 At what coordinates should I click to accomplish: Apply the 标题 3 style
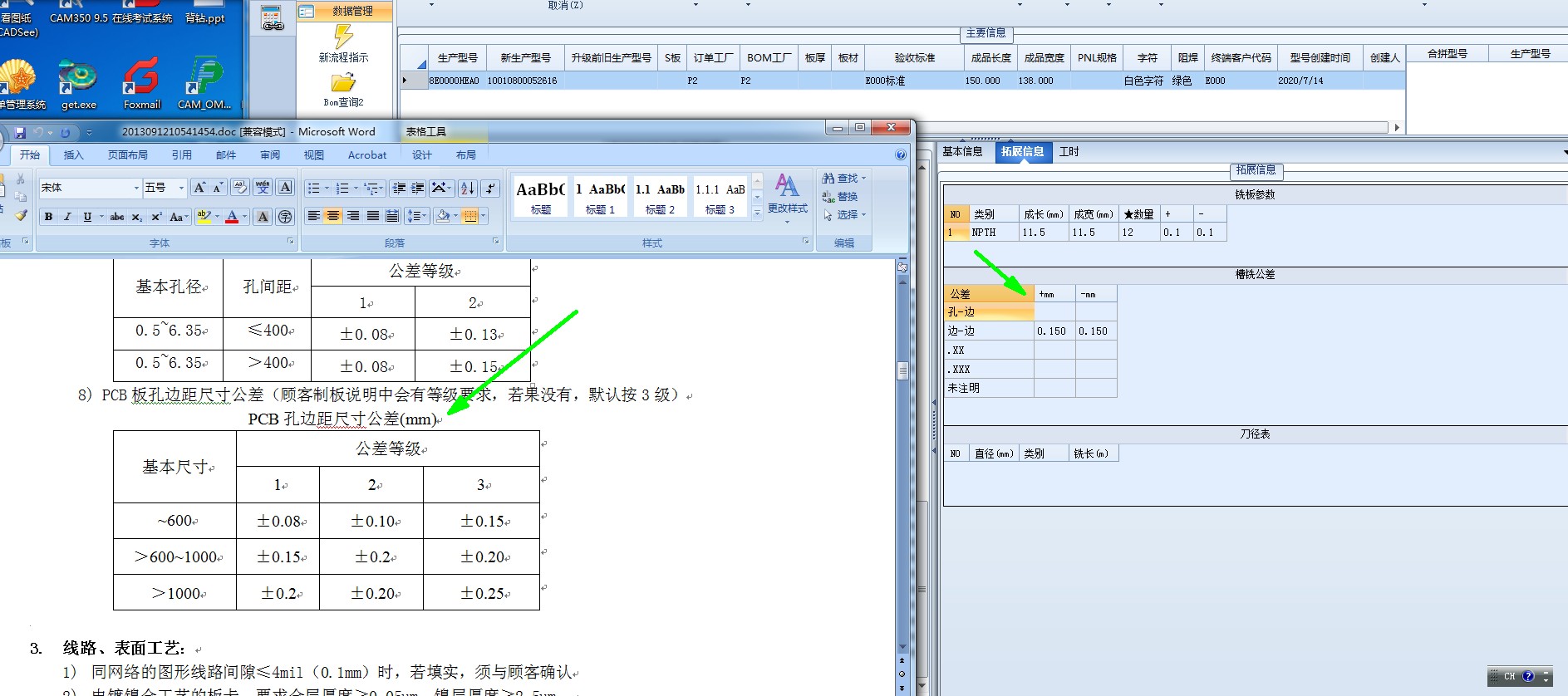click(x=720, y=197)
